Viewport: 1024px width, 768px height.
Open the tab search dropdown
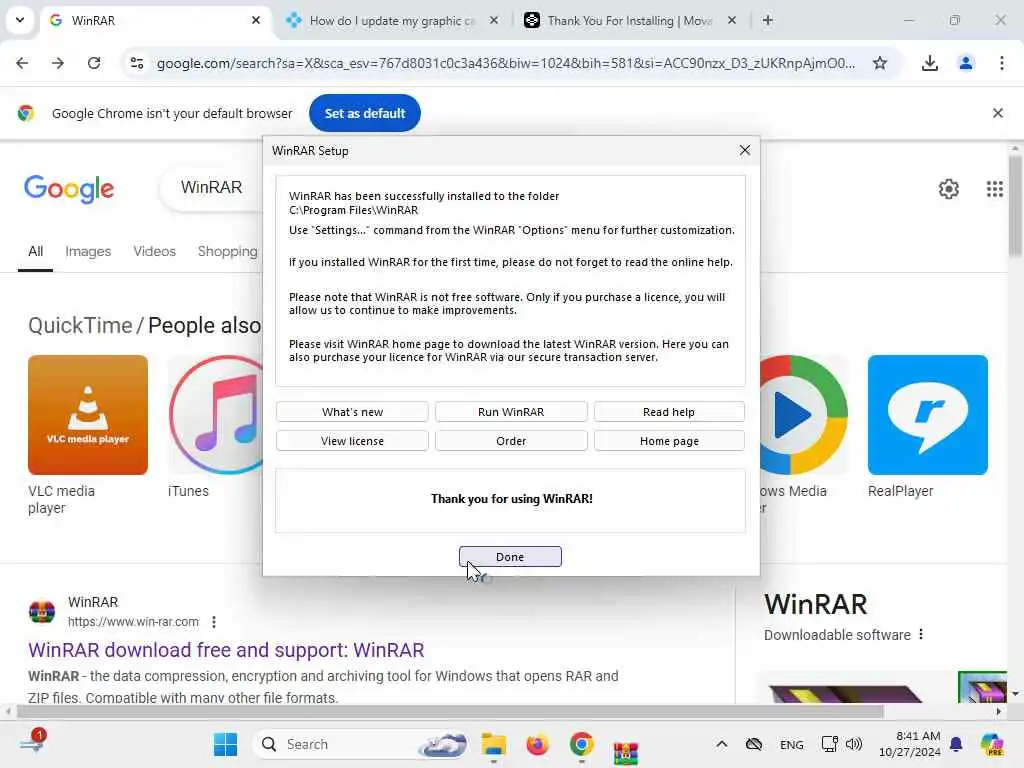tap(20, 20)
